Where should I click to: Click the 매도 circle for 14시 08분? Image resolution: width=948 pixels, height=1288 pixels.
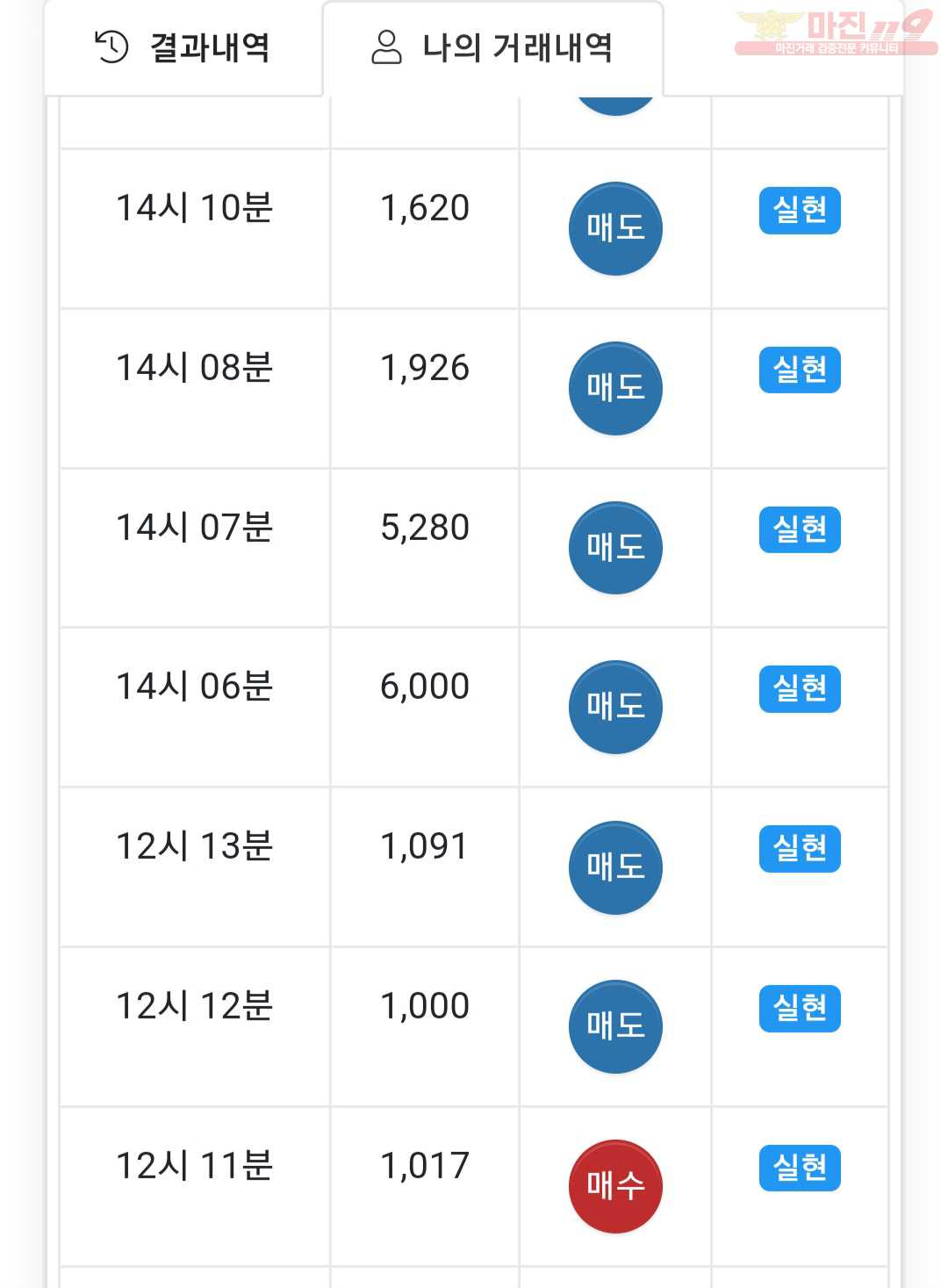click(x=615, y=388)
